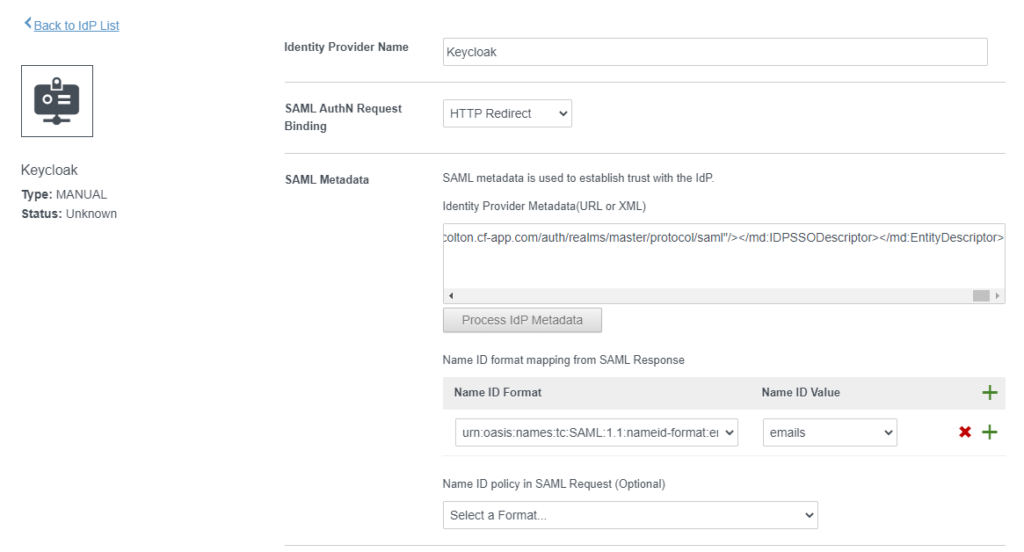This screenshot has width=1024, height=552.
Task: Click the Process IdP Metadata button
Action: click(x=522, y=320)
